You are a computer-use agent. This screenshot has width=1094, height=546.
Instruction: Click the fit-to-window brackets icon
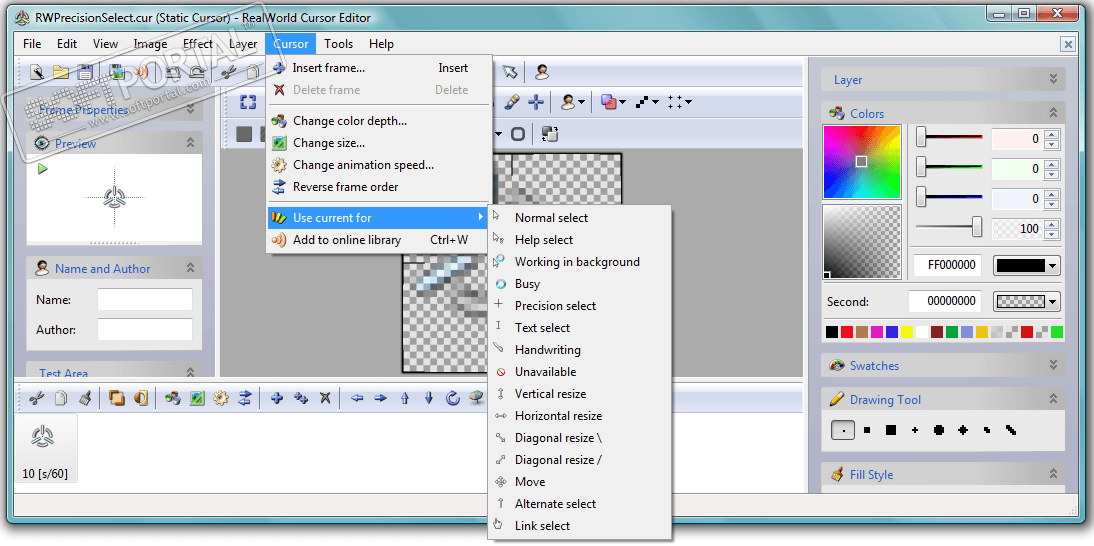(x=248, y=103)
